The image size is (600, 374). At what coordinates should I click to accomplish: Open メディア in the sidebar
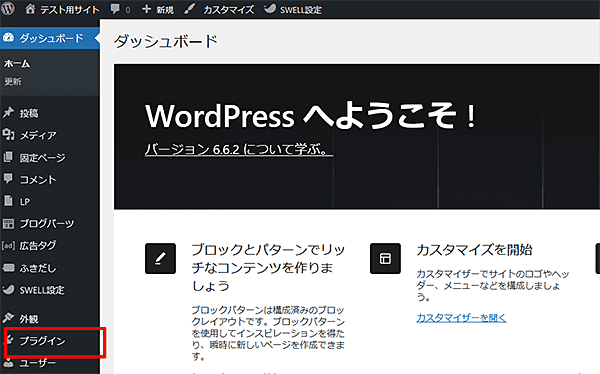38,135
